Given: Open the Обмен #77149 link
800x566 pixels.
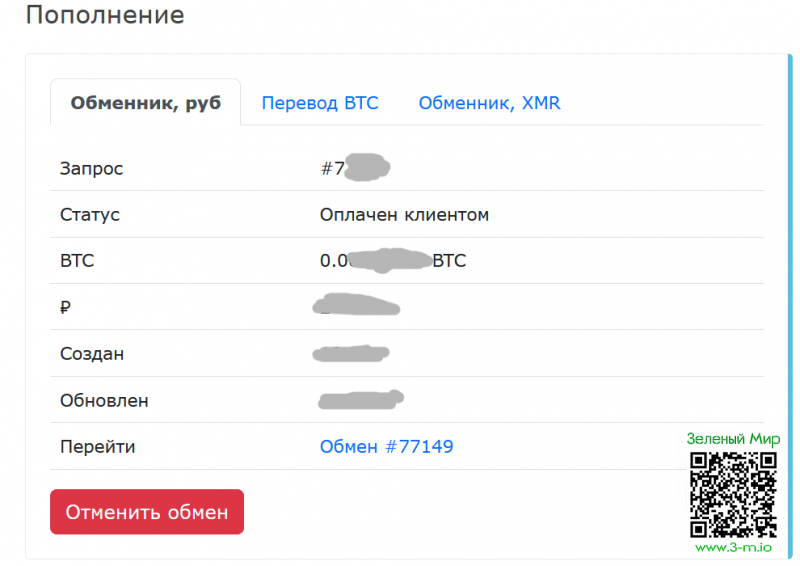Looking at the screenshot, I should (x=386, y=447).
